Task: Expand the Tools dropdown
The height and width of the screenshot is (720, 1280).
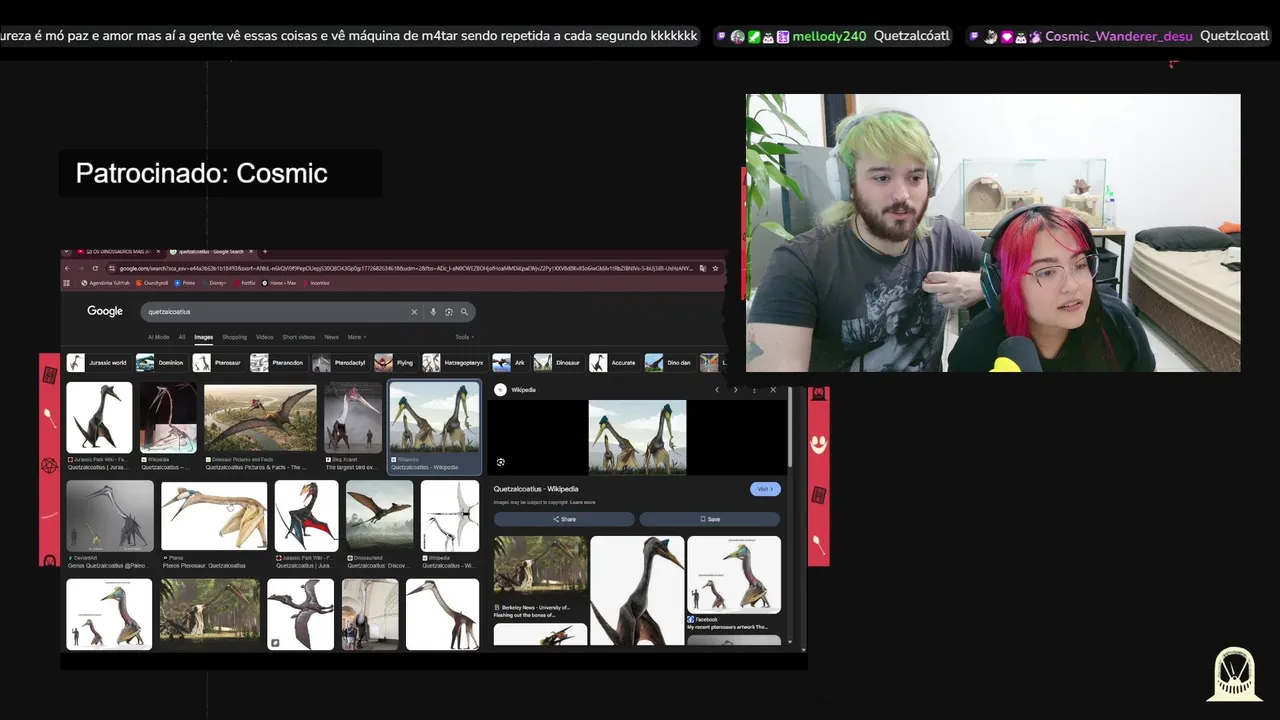Action: [464, 337]
